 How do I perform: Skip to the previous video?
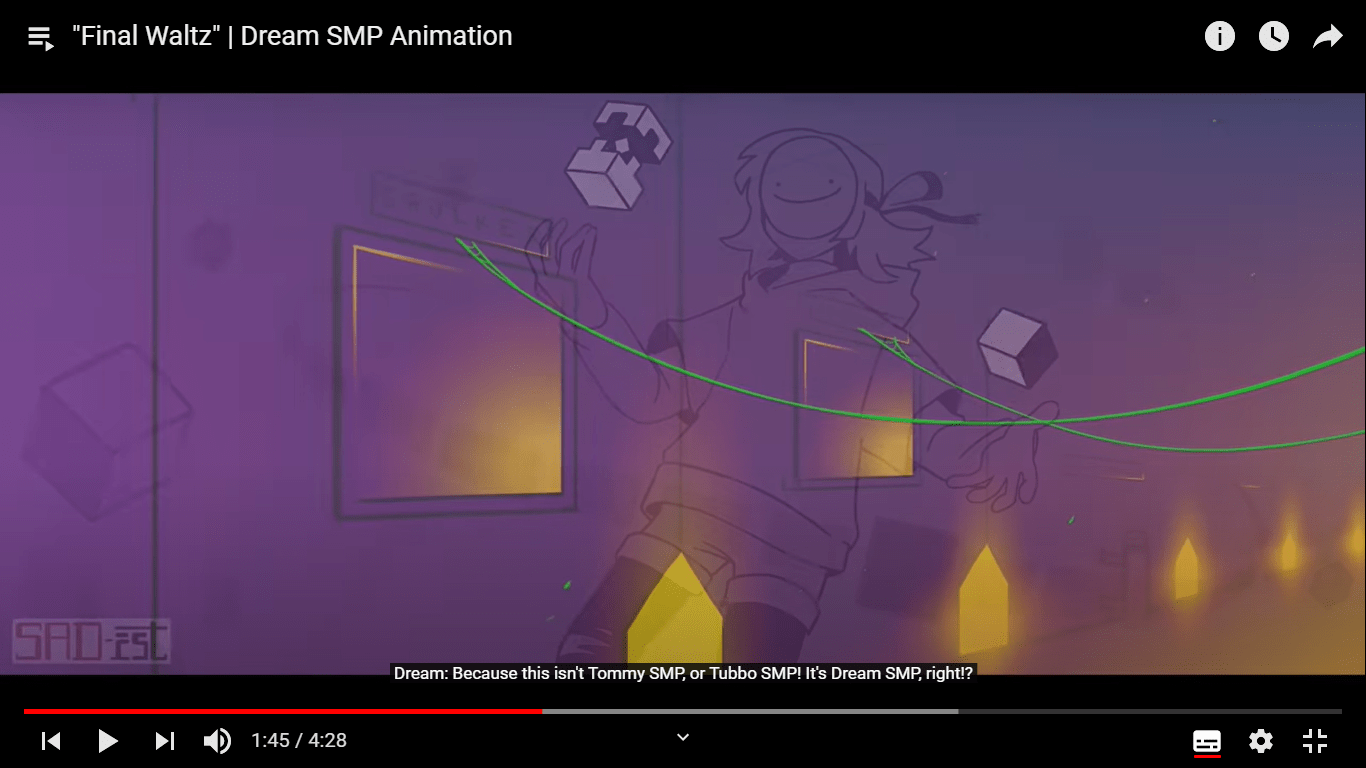pyautogui.click(x=51, y=741)
